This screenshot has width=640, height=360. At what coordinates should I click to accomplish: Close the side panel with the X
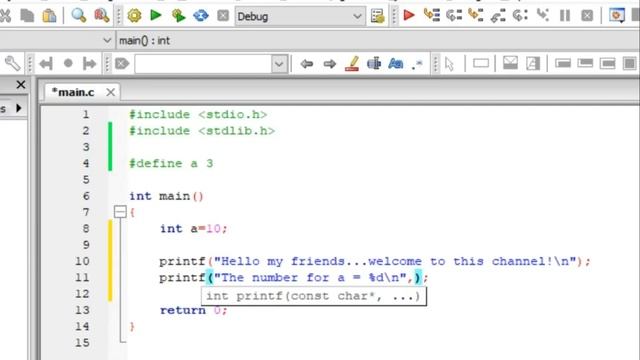[20, 84]
